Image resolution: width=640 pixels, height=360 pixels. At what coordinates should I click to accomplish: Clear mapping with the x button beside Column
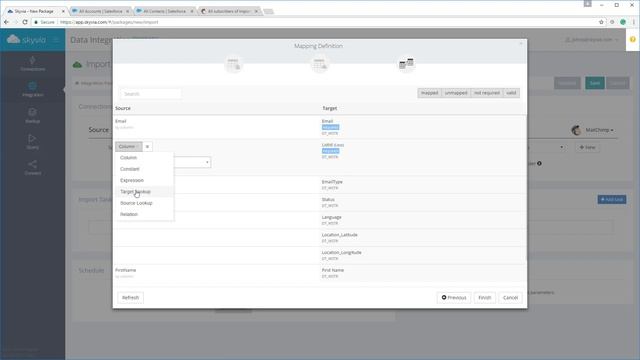pos(147,147)
